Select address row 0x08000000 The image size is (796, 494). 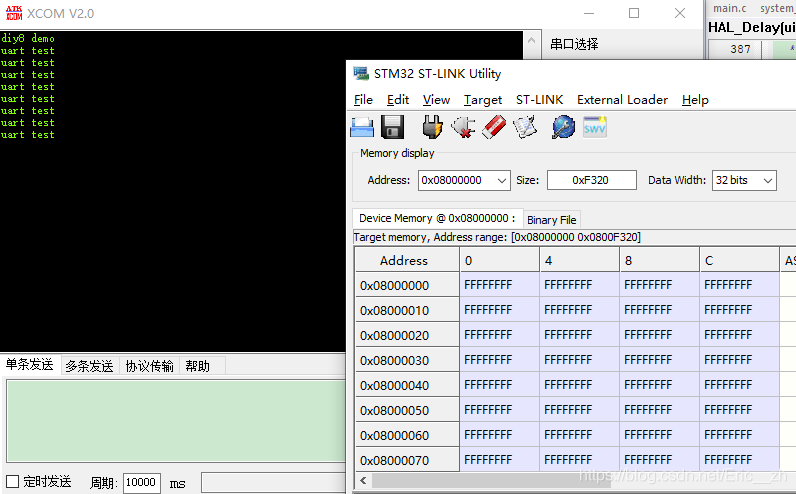point(408,285)
